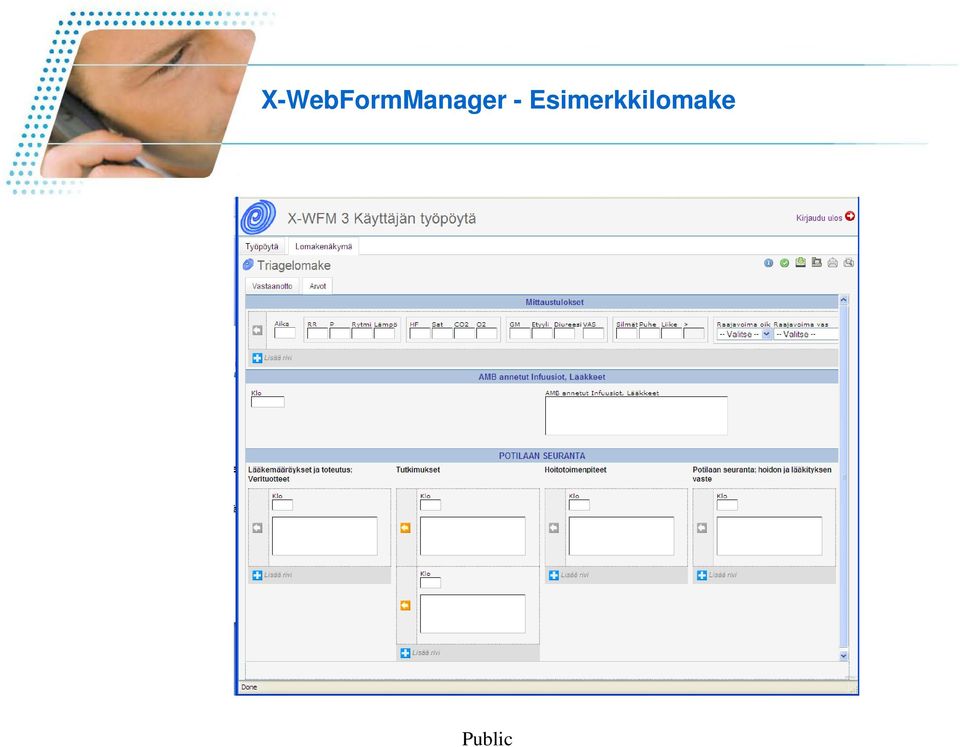The width and height of the screenshot is (960, 747).
Task: Click the first textarea in Tutkimukset column
Action: (x=473, y=536)
